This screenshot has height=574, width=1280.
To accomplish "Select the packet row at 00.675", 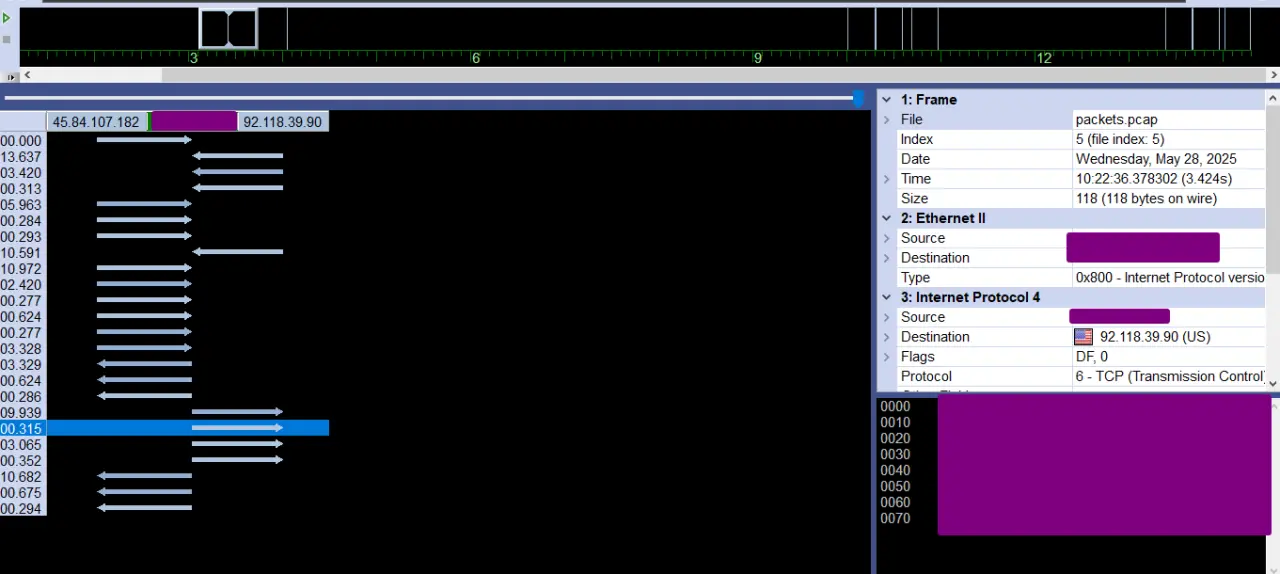I will pyautogui.click(x=164, y=492).
